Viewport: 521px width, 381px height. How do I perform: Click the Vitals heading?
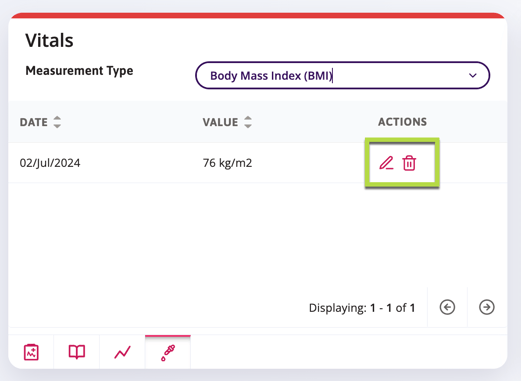tap(49, 41)
